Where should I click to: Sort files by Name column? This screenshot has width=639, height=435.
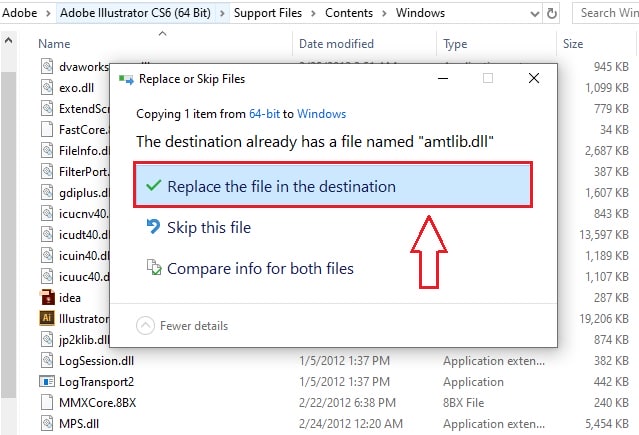pyautogui.click(x=54, y=44)
